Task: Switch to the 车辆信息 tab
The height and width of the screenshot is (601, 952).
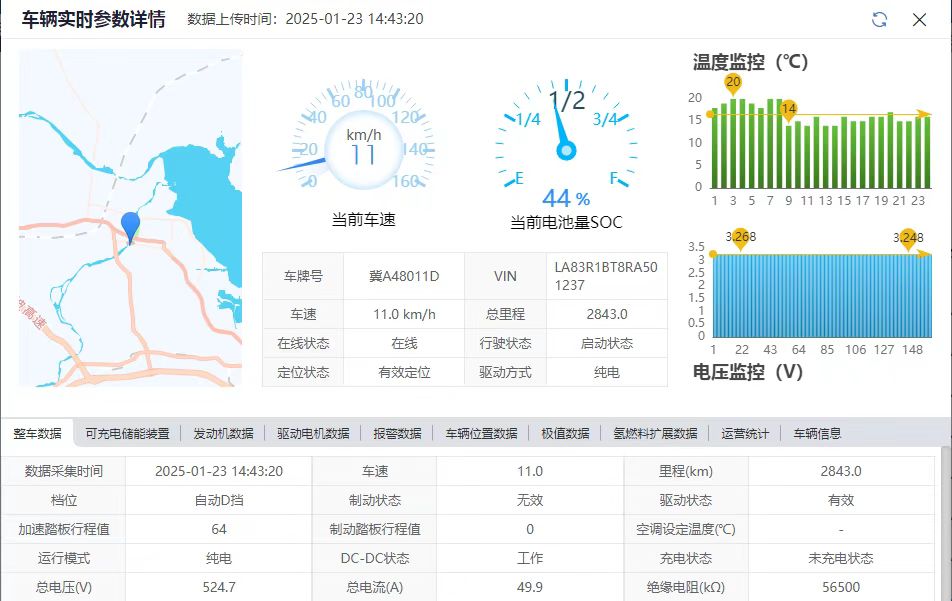Action: [817, 434]
